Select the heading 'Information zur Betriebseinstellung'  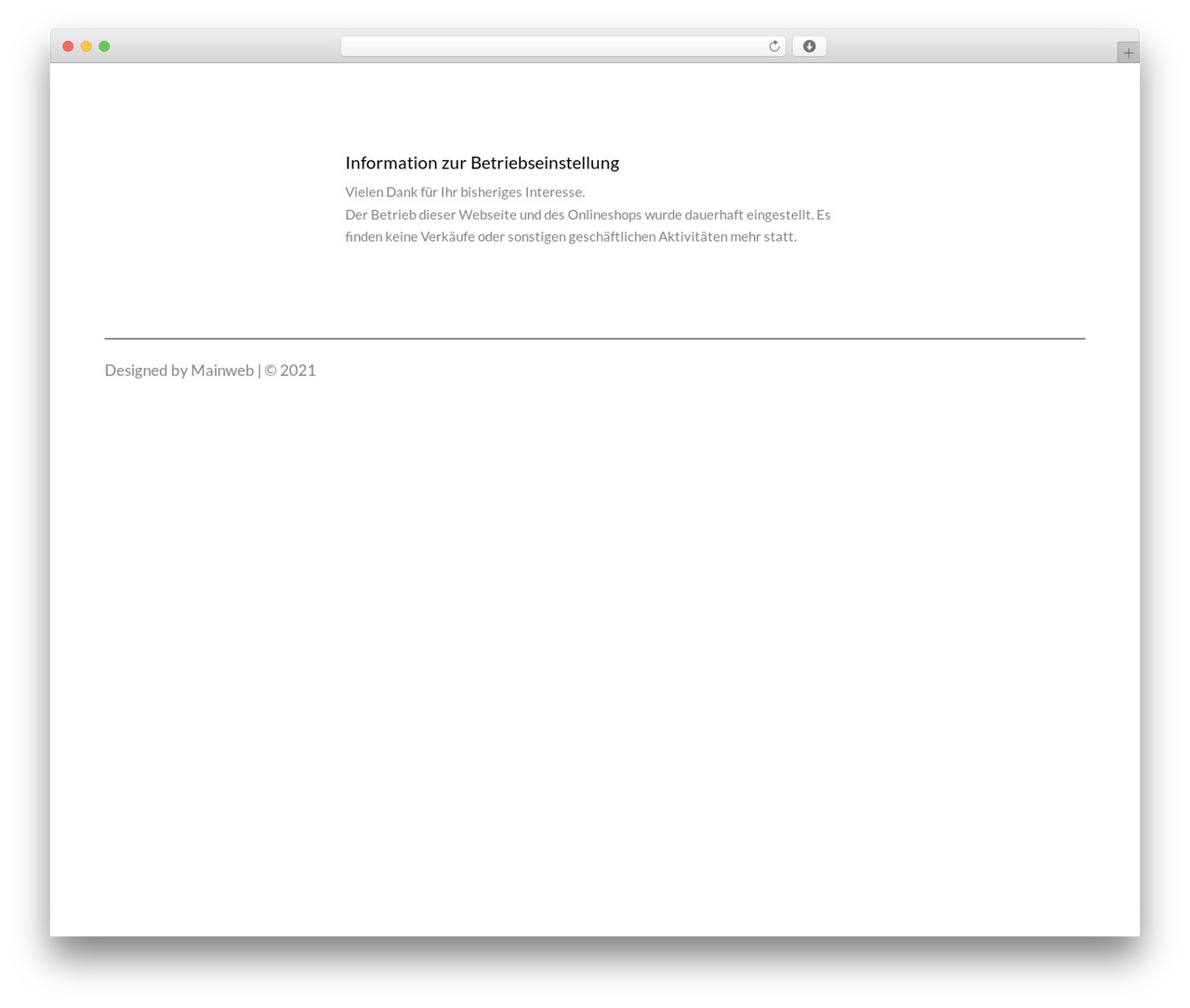482,163
